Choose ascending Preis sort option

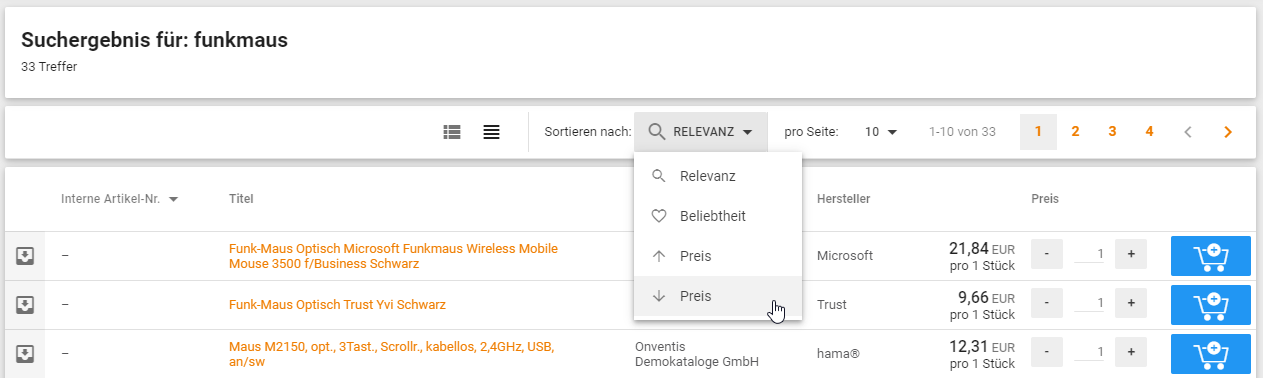pos(718,256)
